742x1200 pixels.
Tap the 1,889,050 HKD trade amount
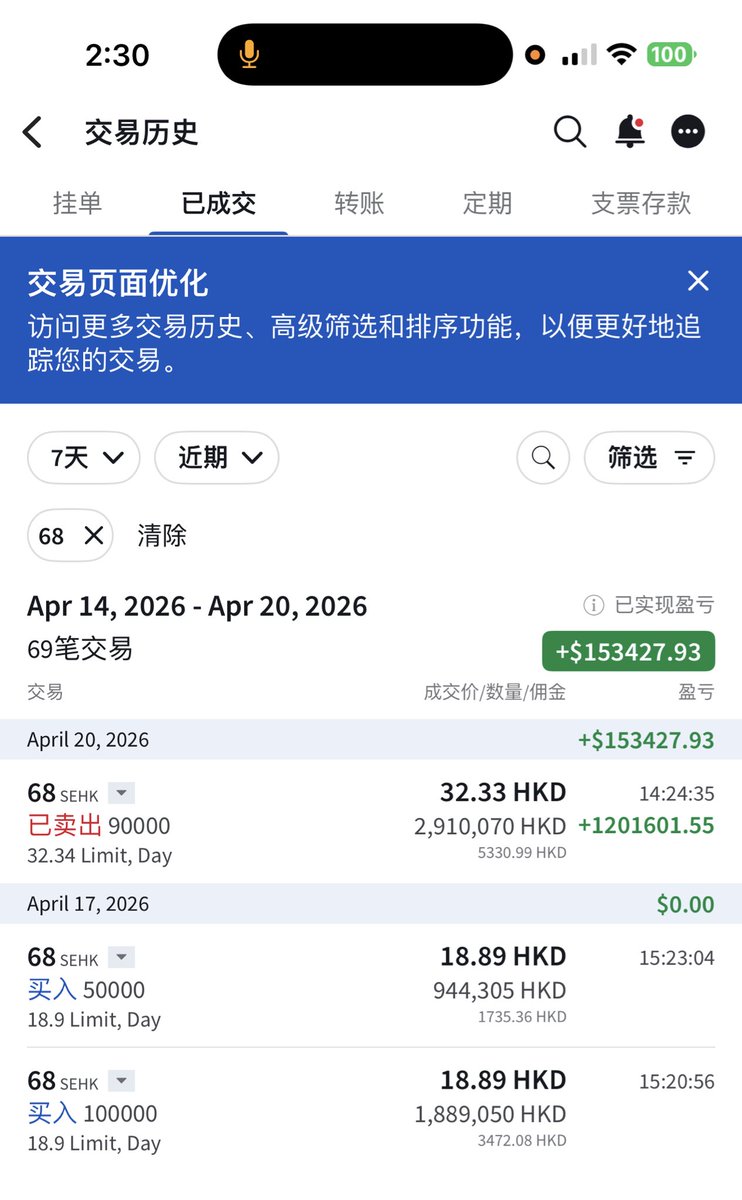[x=490, y=1114]
